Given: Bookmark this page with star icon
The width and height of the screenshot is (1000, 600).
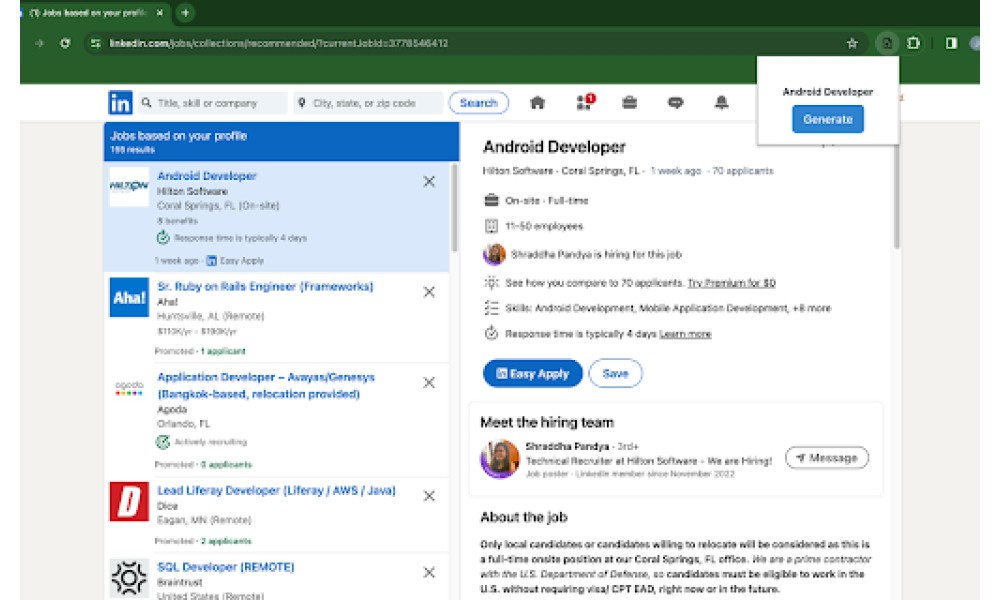Looking at the screenshot, I should (x=852, y=43).
